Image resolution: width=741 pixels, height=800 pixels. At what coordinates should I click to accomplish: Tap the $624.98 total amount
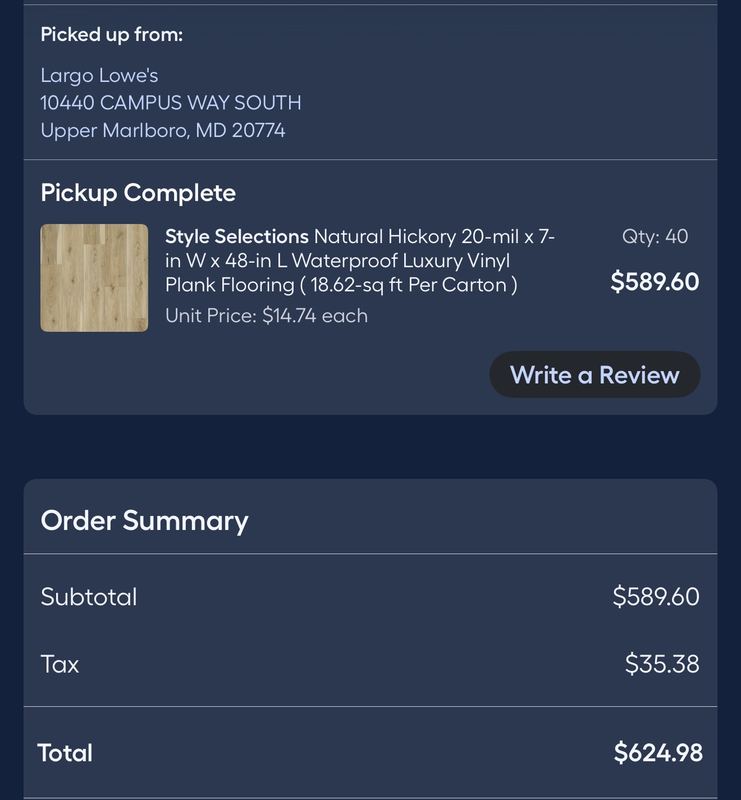pyautogui.click(x=658, y=753)
